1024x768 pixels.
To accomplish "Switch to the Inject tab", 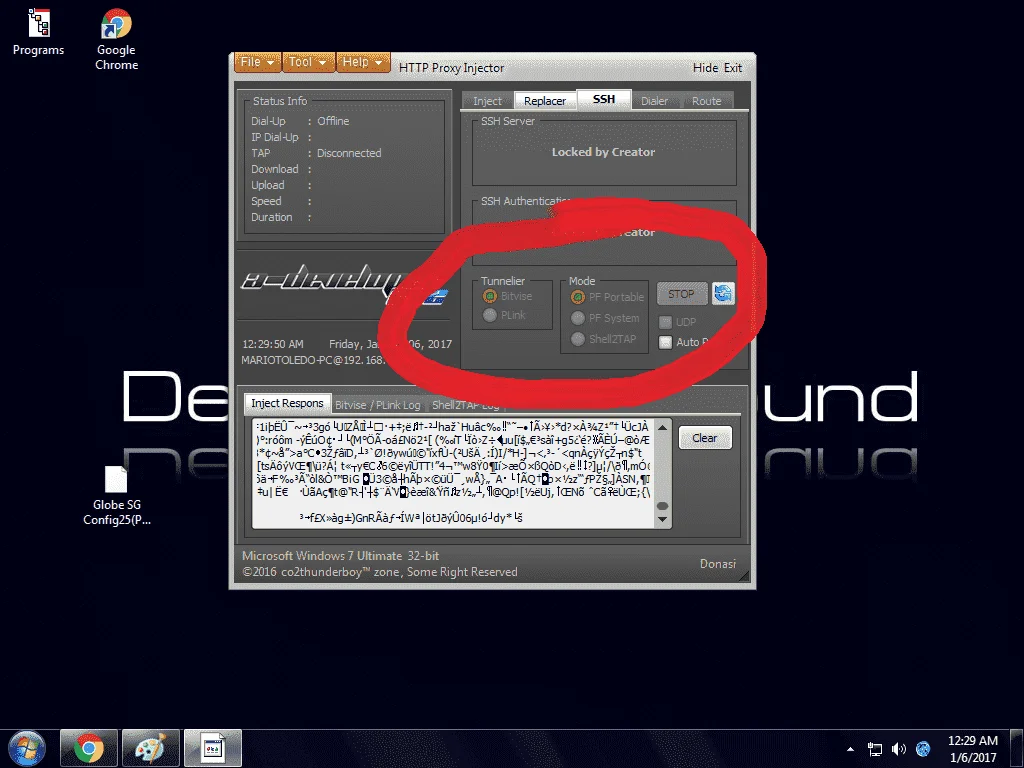I will click(487, 101).
